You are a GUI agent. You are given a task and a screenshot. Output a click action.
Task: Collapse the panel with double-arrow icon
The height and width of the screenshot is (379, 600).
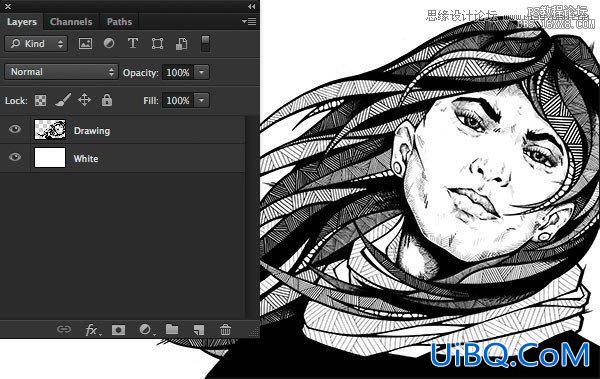point(251,6)
